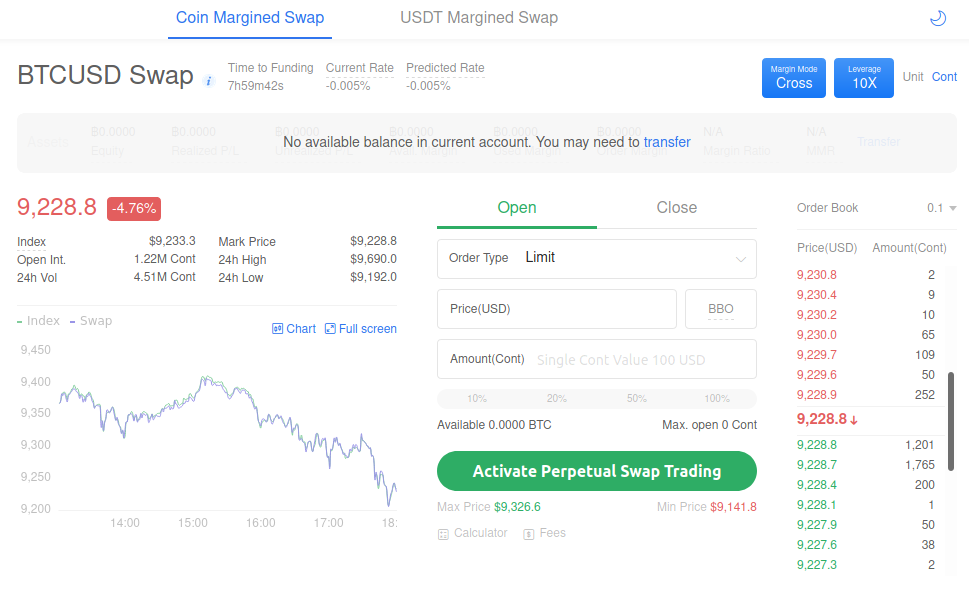View the Fees information
This screenshot has height=589, width=969.
[x=545, y=534]
